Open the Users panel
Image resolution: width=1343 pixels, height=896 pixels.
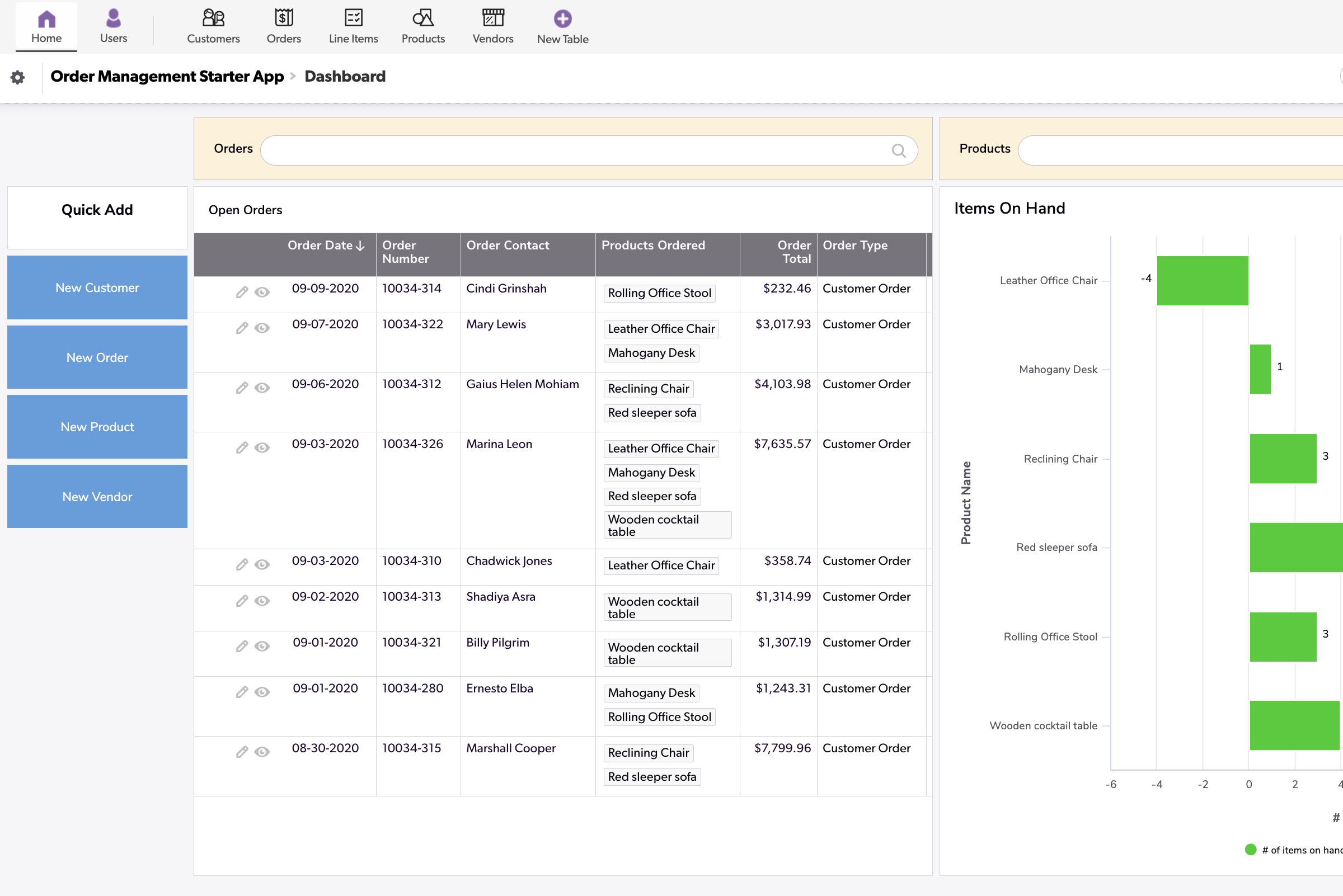coord(112,26)
